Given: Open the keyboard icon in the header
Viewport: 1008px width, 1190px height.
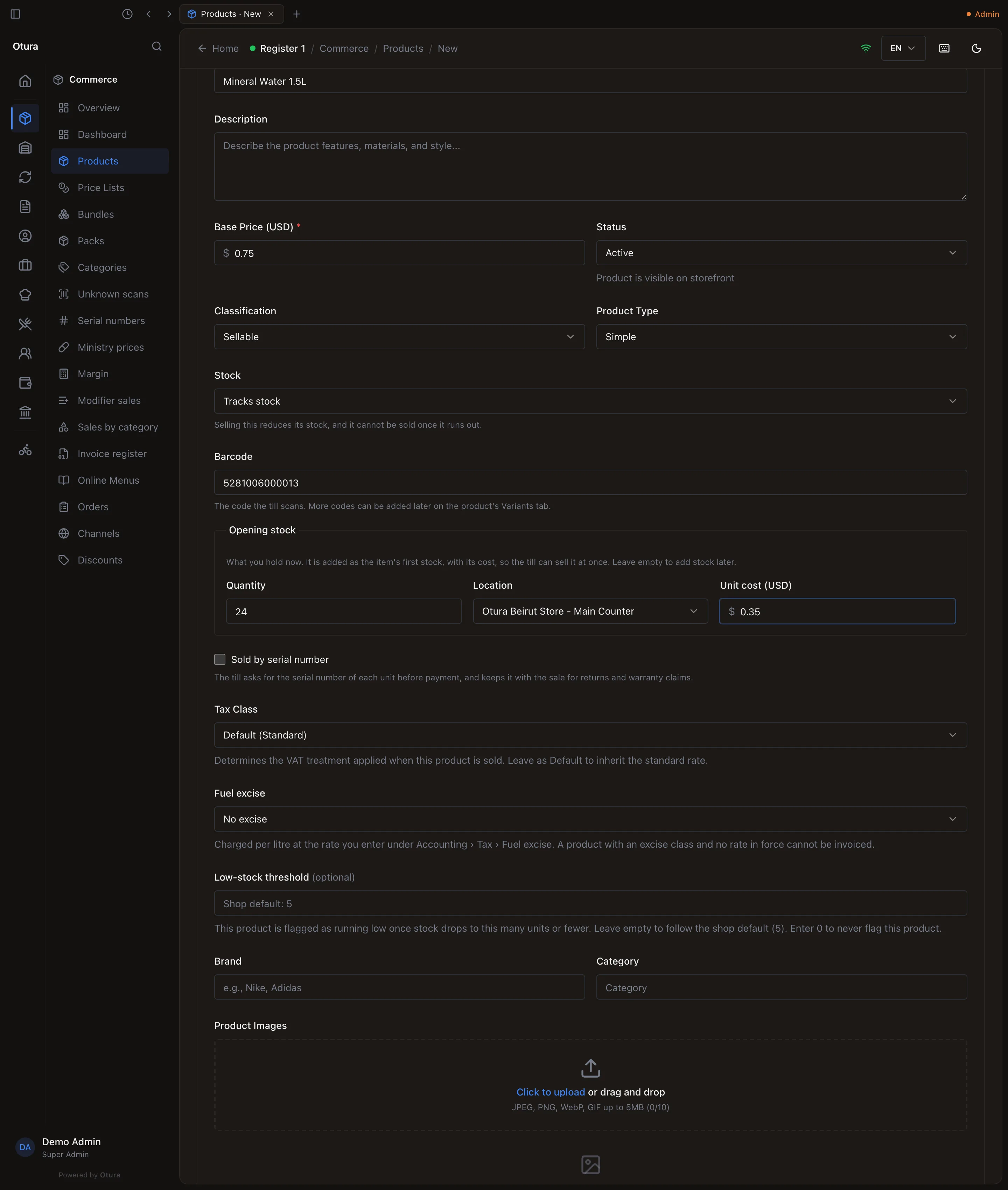Looking at the screenshot, I should (944, 49).
